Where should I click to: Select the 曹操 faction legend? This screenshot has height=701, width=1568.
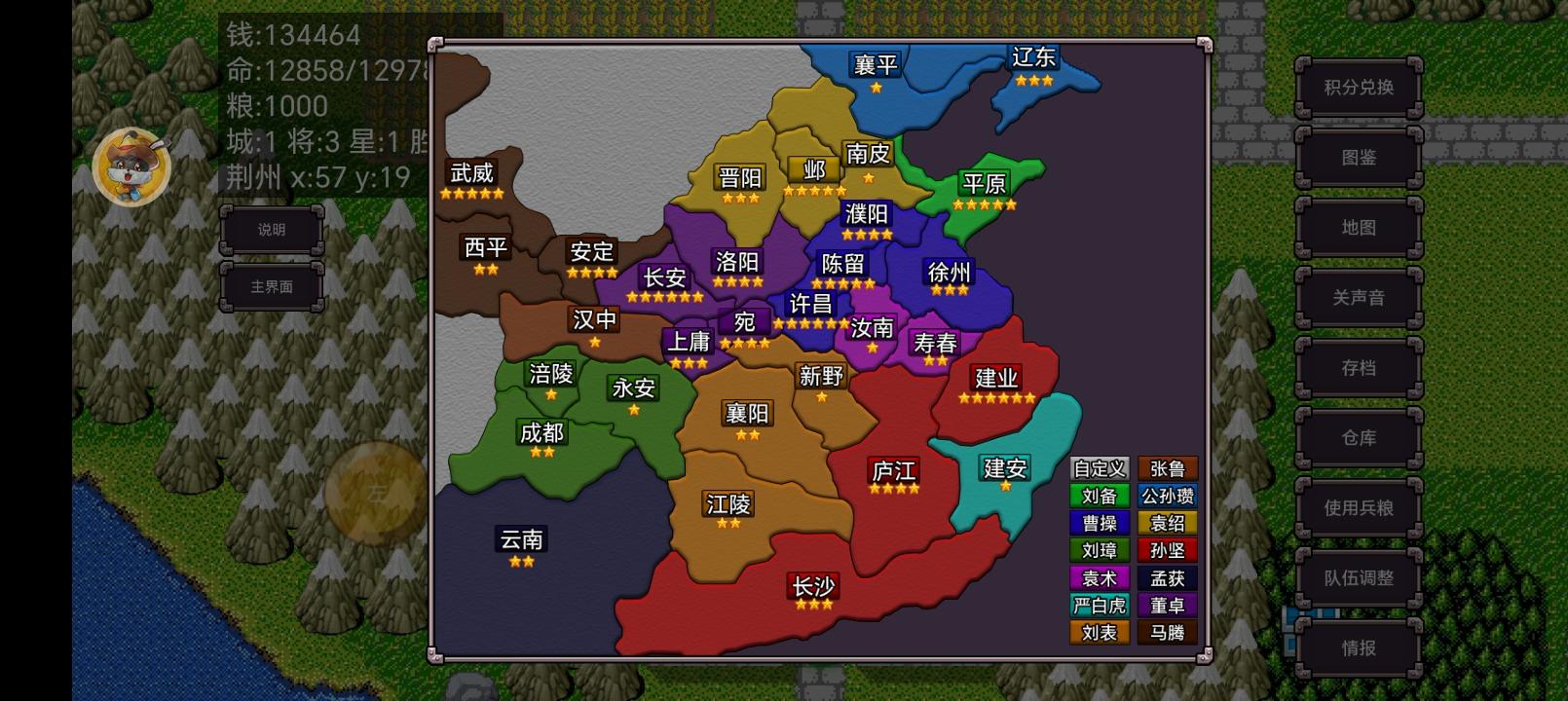(1100, 524)
